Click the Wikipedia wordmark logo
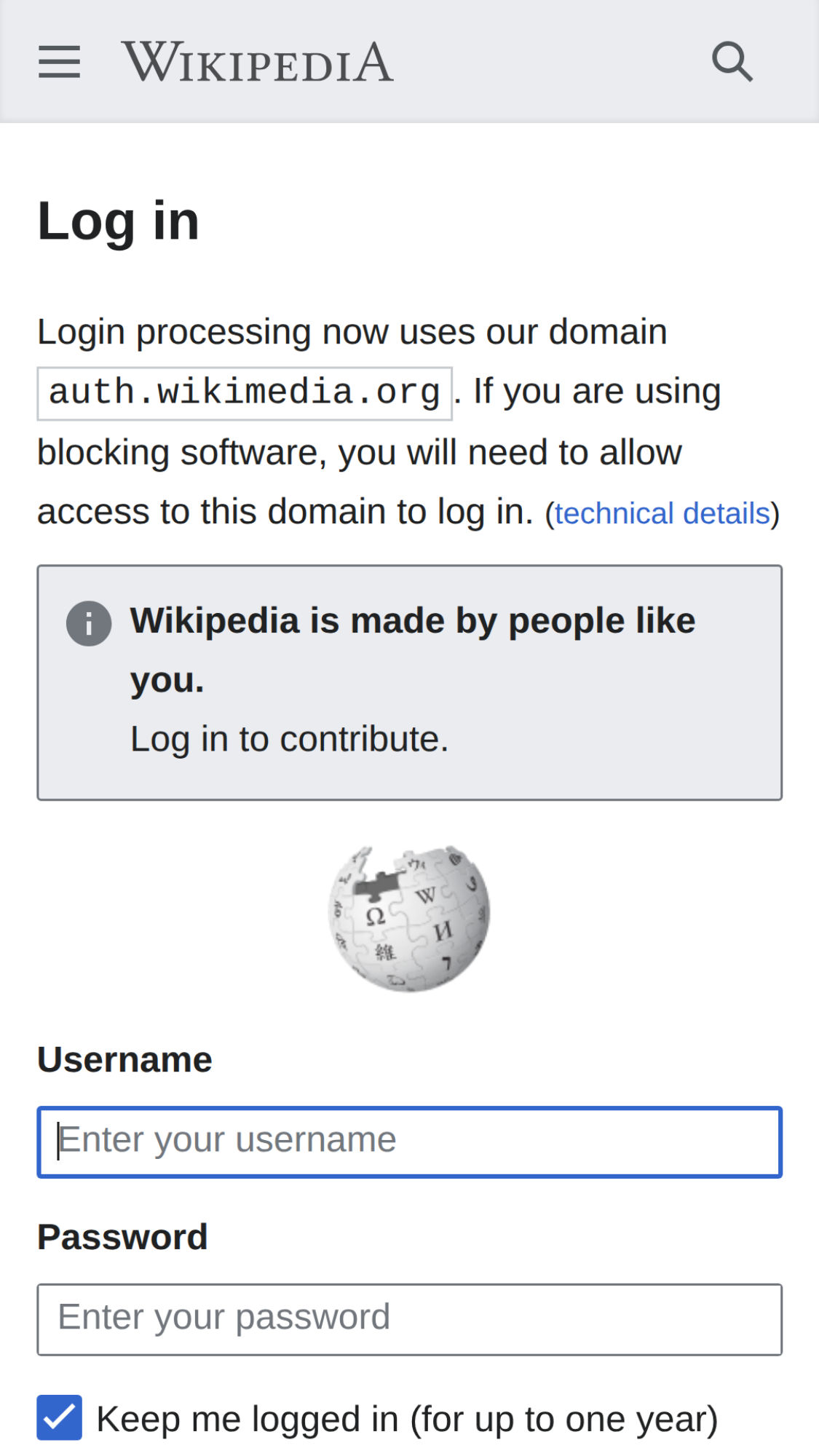Image resolution: width=819 pixels, height=1456 pixels. point(257,62)
